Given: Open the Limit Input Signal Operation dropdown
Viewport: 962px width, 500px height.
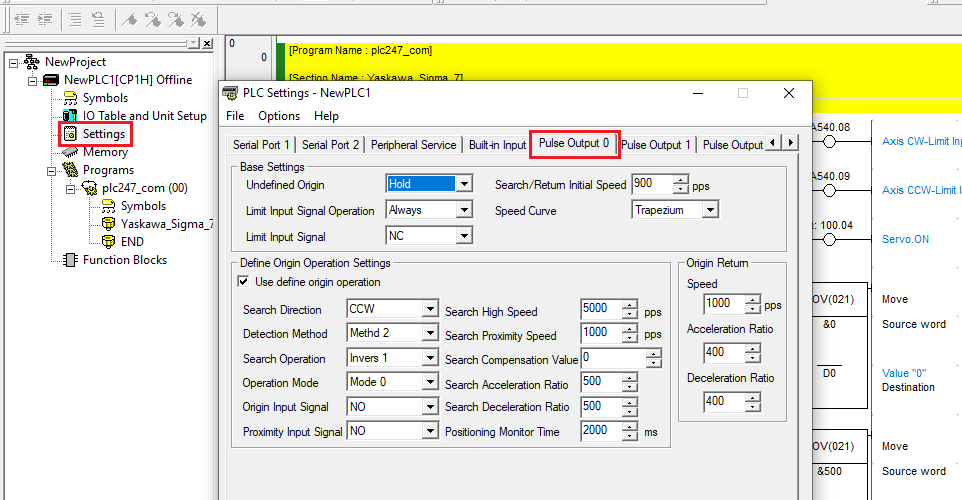Looking at the screenshot, I should [x=464, y=210].
